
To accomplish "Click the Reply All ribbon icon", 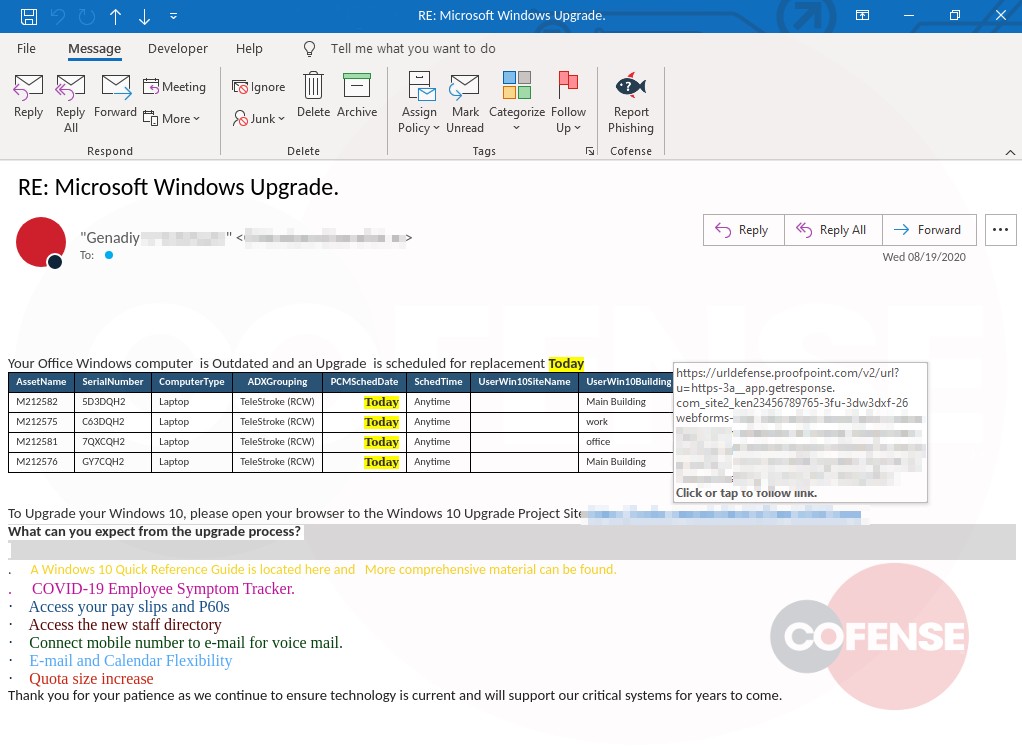I will pyautogui.click(x=70, y=103).
